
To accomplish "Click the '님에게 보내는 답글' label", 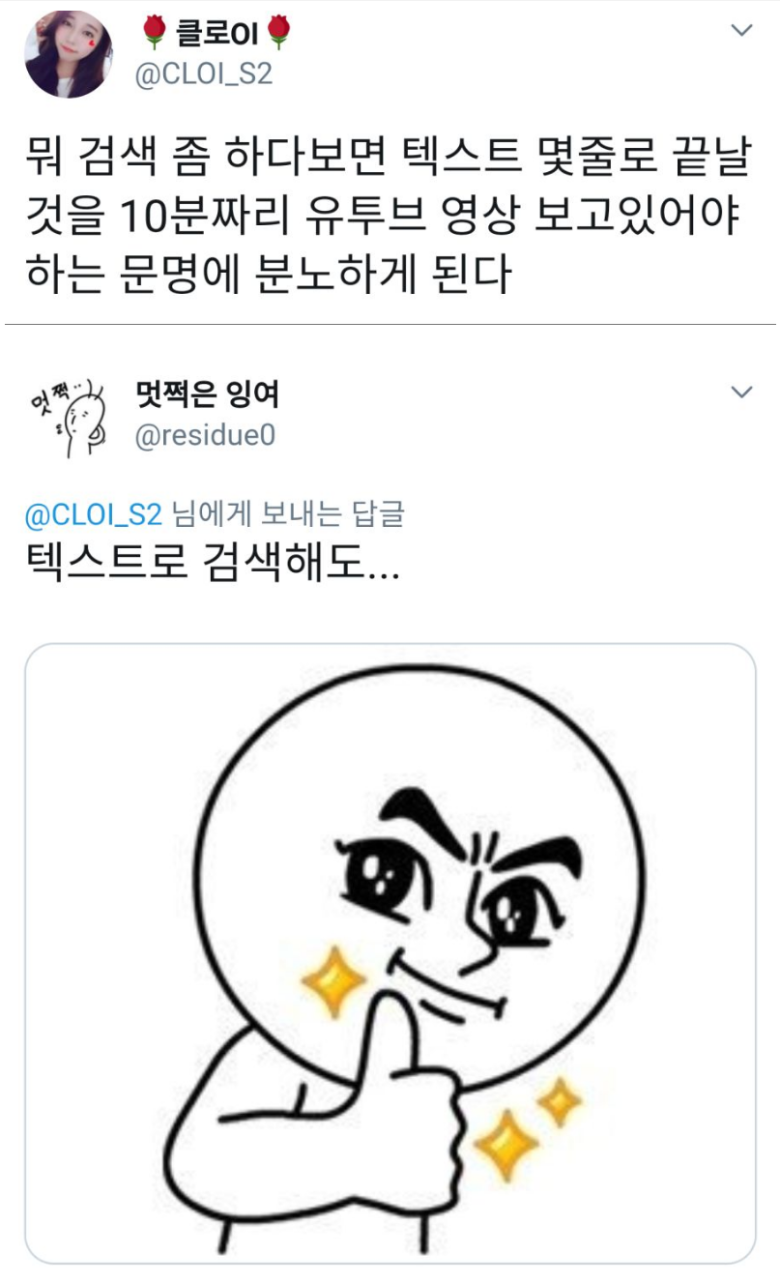I will pos(288,514).
